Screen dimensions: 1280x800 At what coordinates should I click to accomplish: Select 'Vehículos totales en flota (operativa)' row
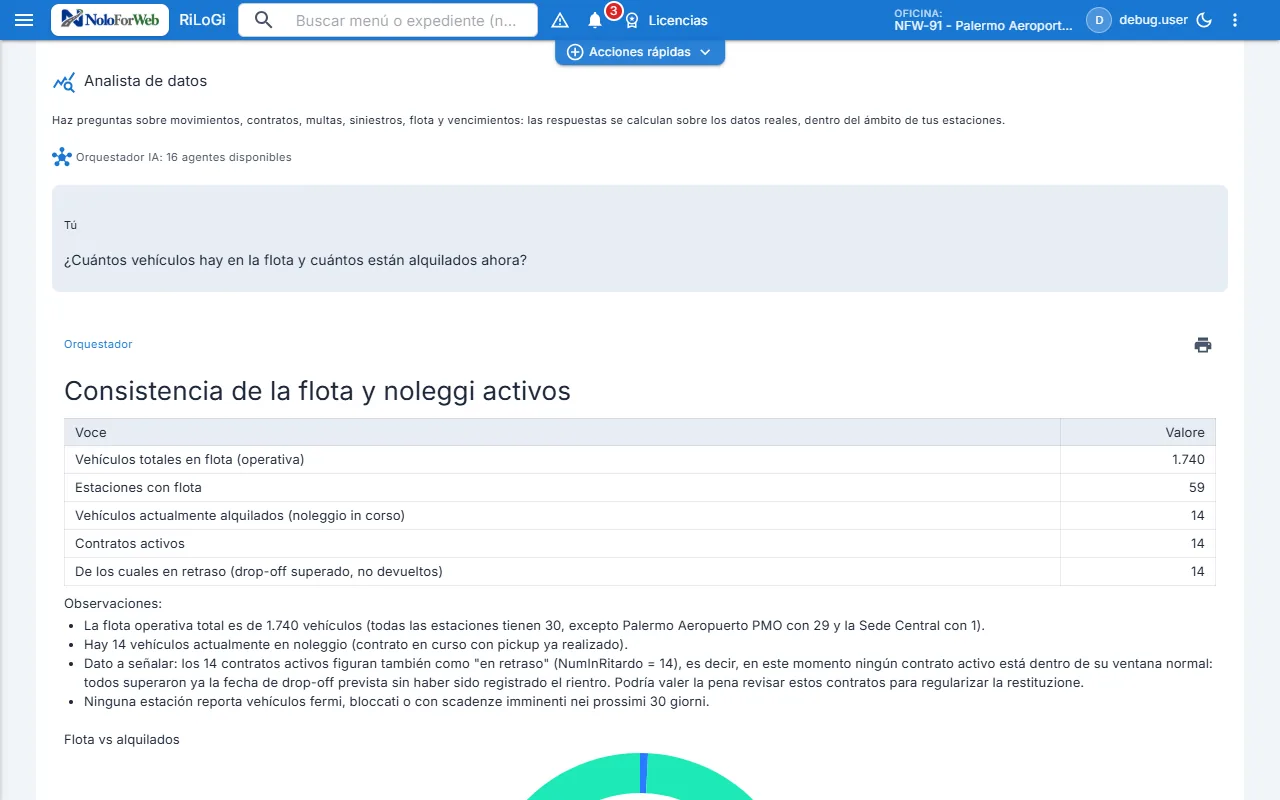(640, 460)
